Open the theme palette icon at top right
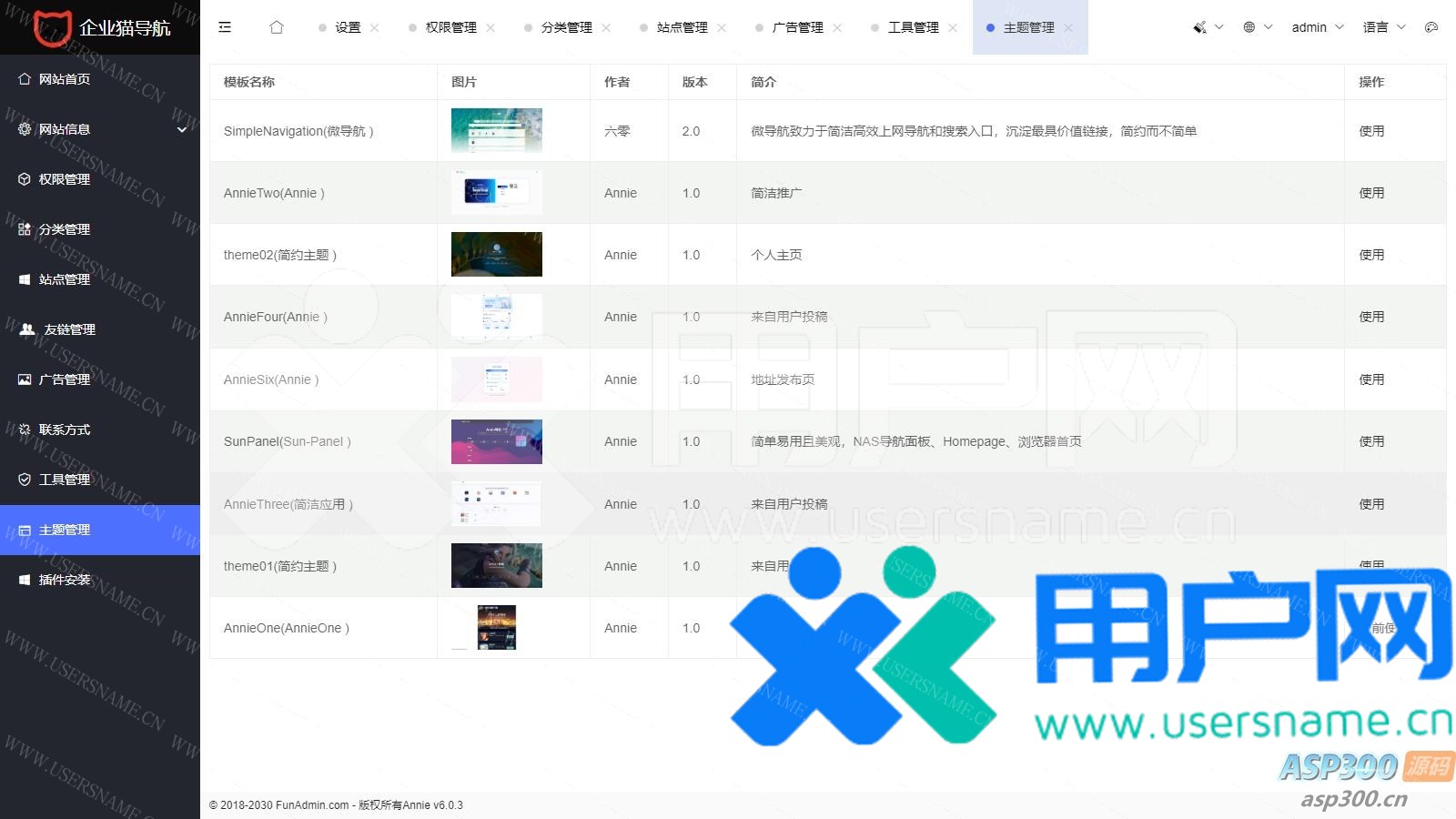The width and height of the screenshot is (1456, 819). [1431, 27]
